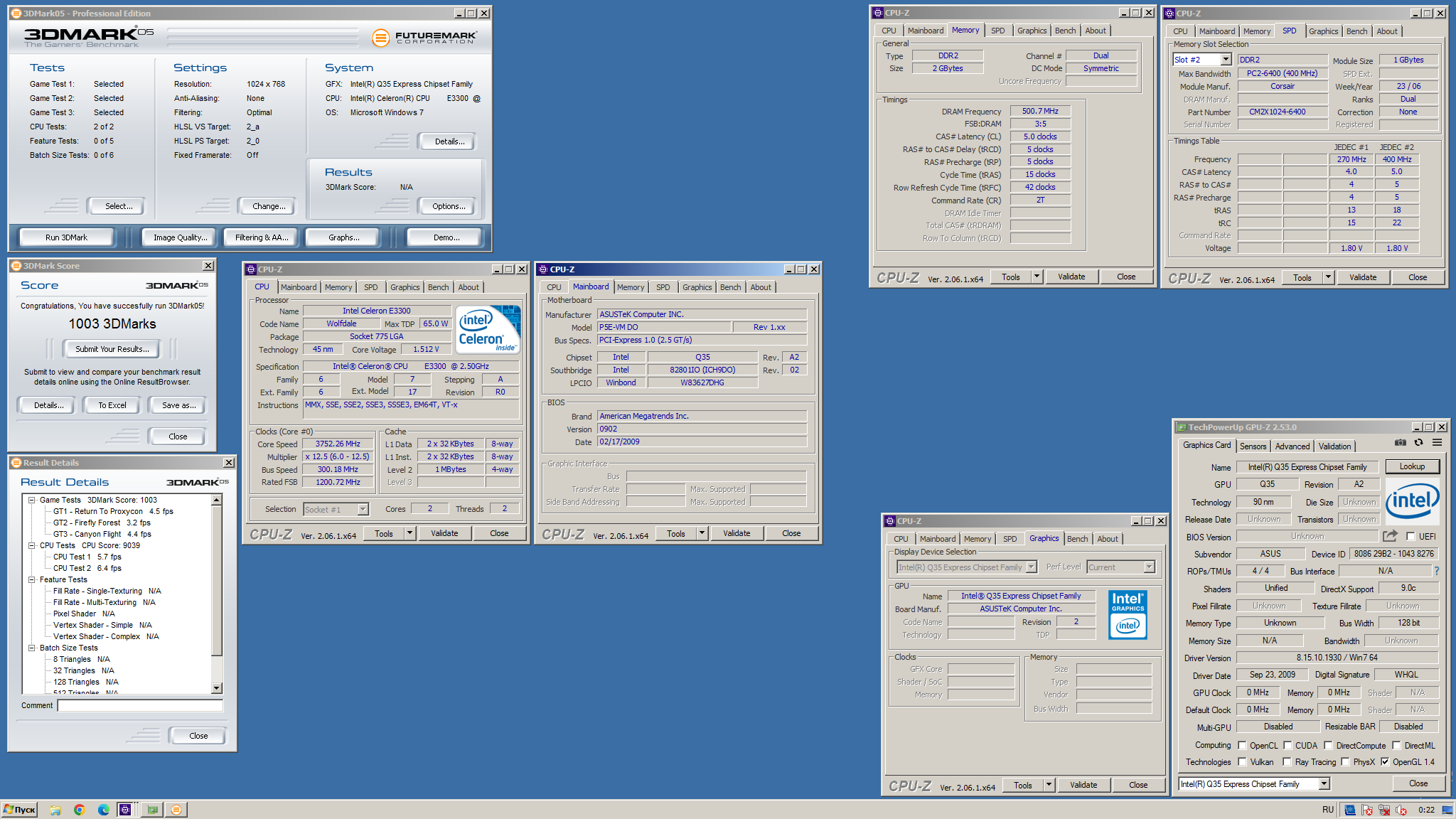Click the 3DMark Score window title icon
Image resolution: width=1456 pixels, height=819 pixels.
[16, 266]
